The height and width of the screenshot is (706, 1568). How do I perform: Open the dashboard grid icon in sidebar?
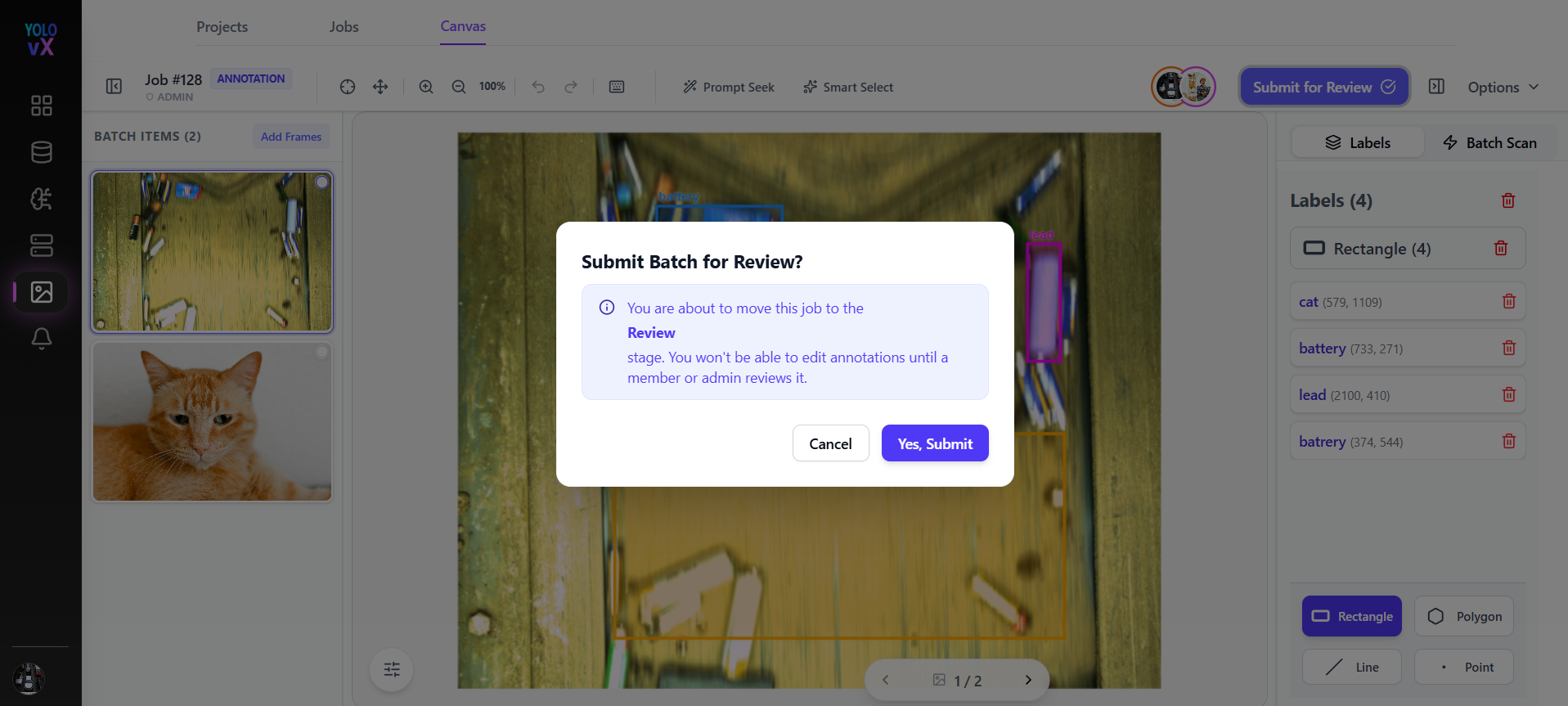coord(41,106)
